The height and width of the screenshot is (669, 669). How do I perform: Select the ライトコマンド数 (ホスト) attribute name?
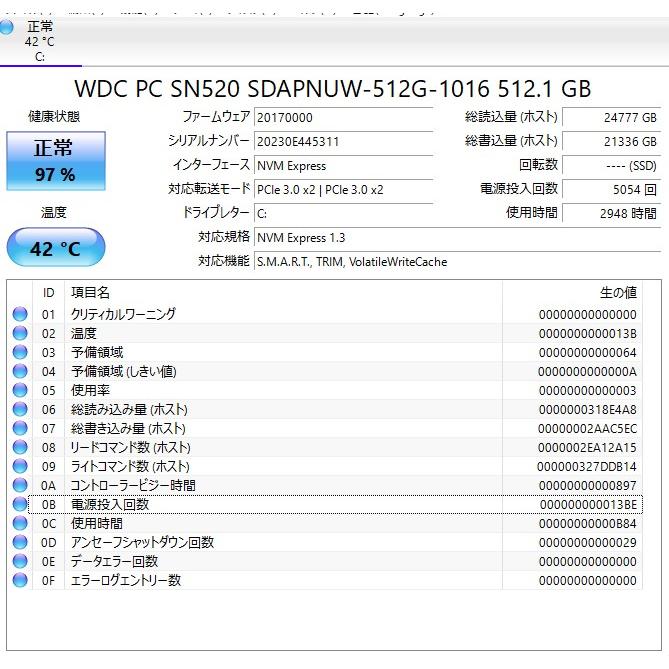tap(130, 466)
